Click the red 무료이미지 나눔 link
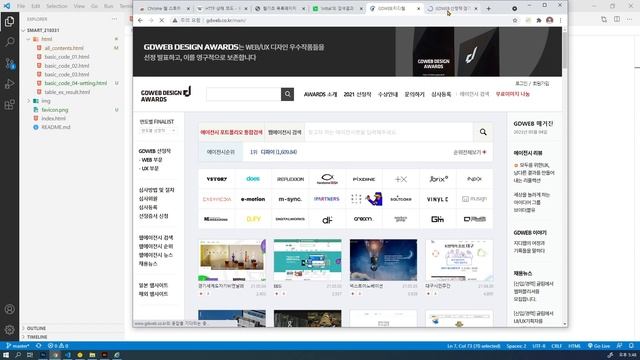 tap(513, 94)
